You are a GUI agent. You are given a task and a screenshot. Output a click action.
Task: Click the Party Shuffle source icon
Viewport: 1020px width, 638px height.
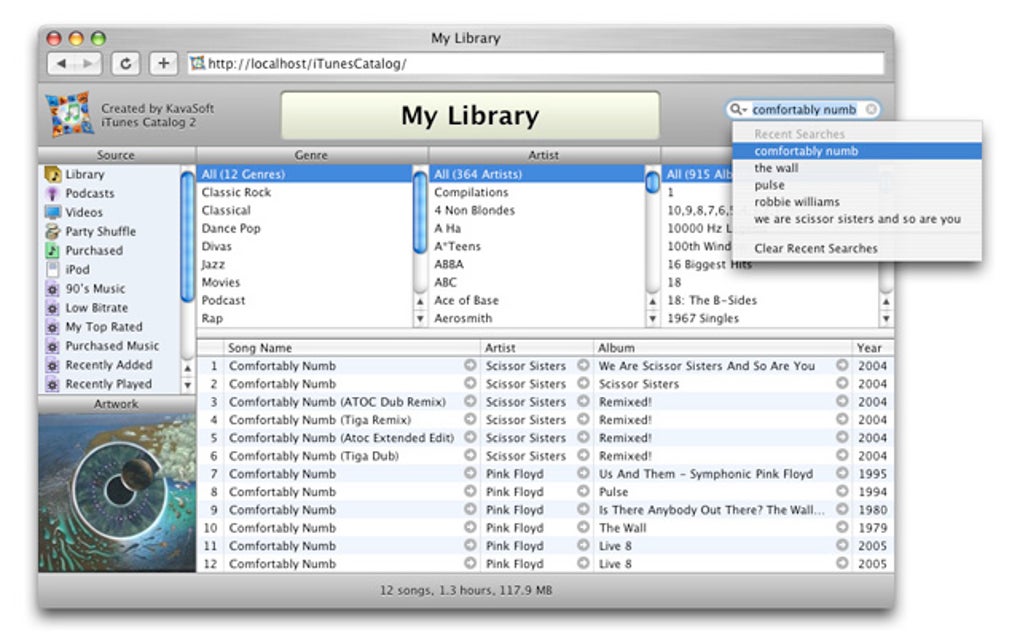(53, 231)
